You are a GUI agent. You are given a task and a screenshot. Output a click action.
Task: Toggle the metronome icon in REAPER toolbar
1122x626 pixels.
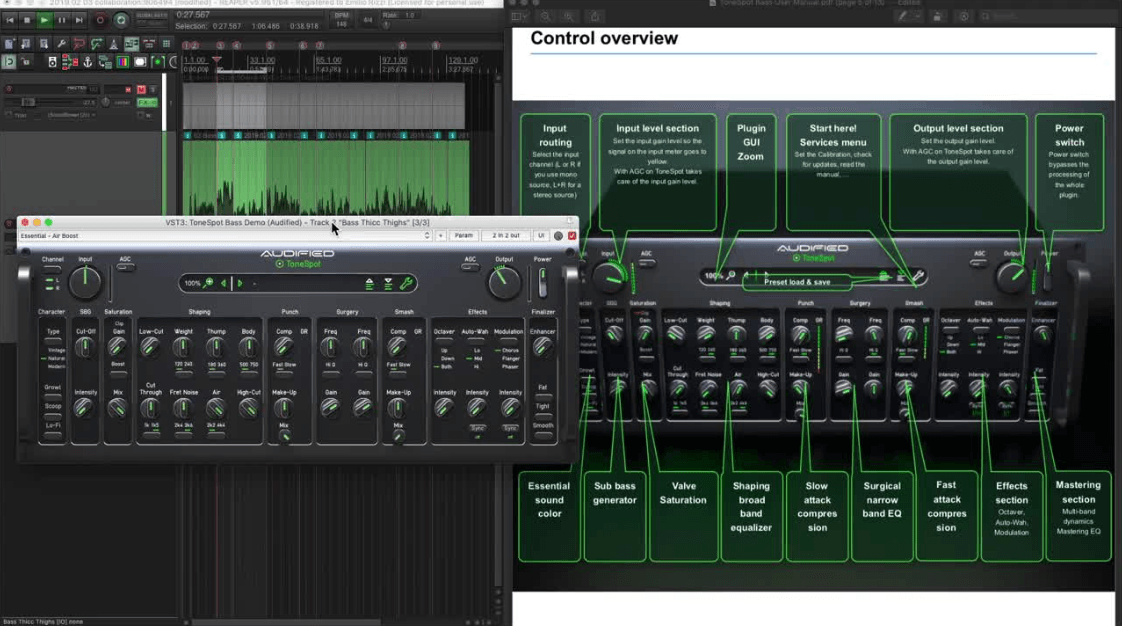point(114,44)
